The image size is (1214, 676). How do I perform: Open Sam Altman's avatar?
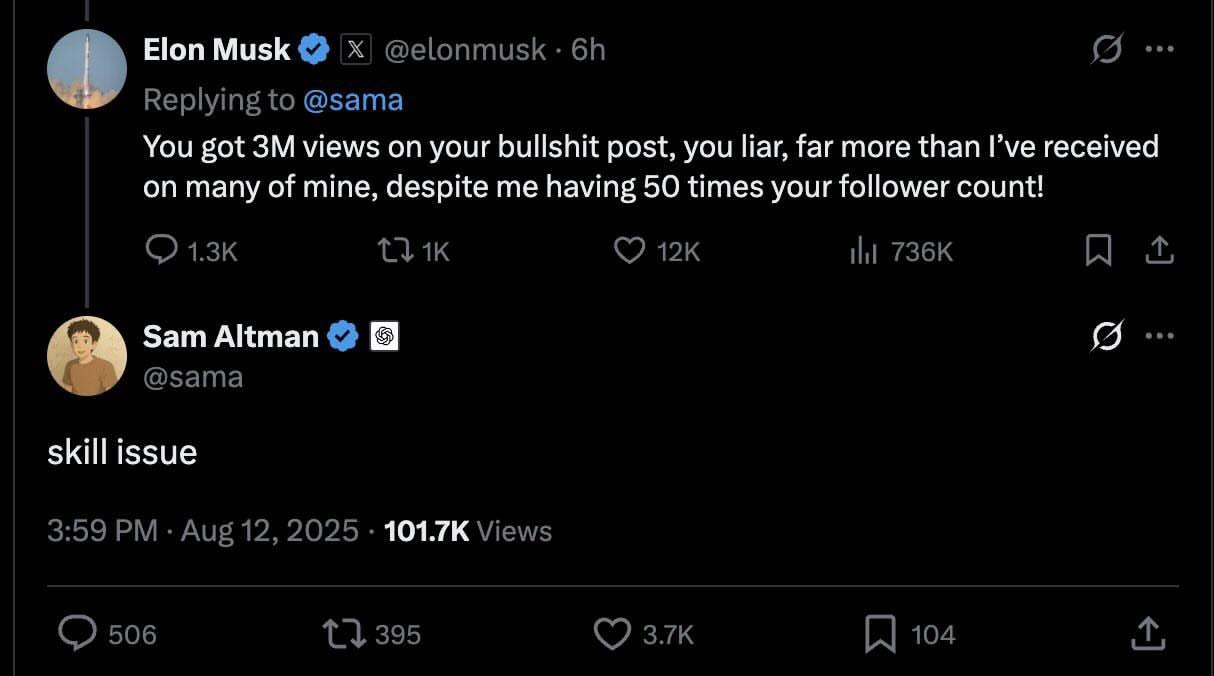click(x=87, y=357)
